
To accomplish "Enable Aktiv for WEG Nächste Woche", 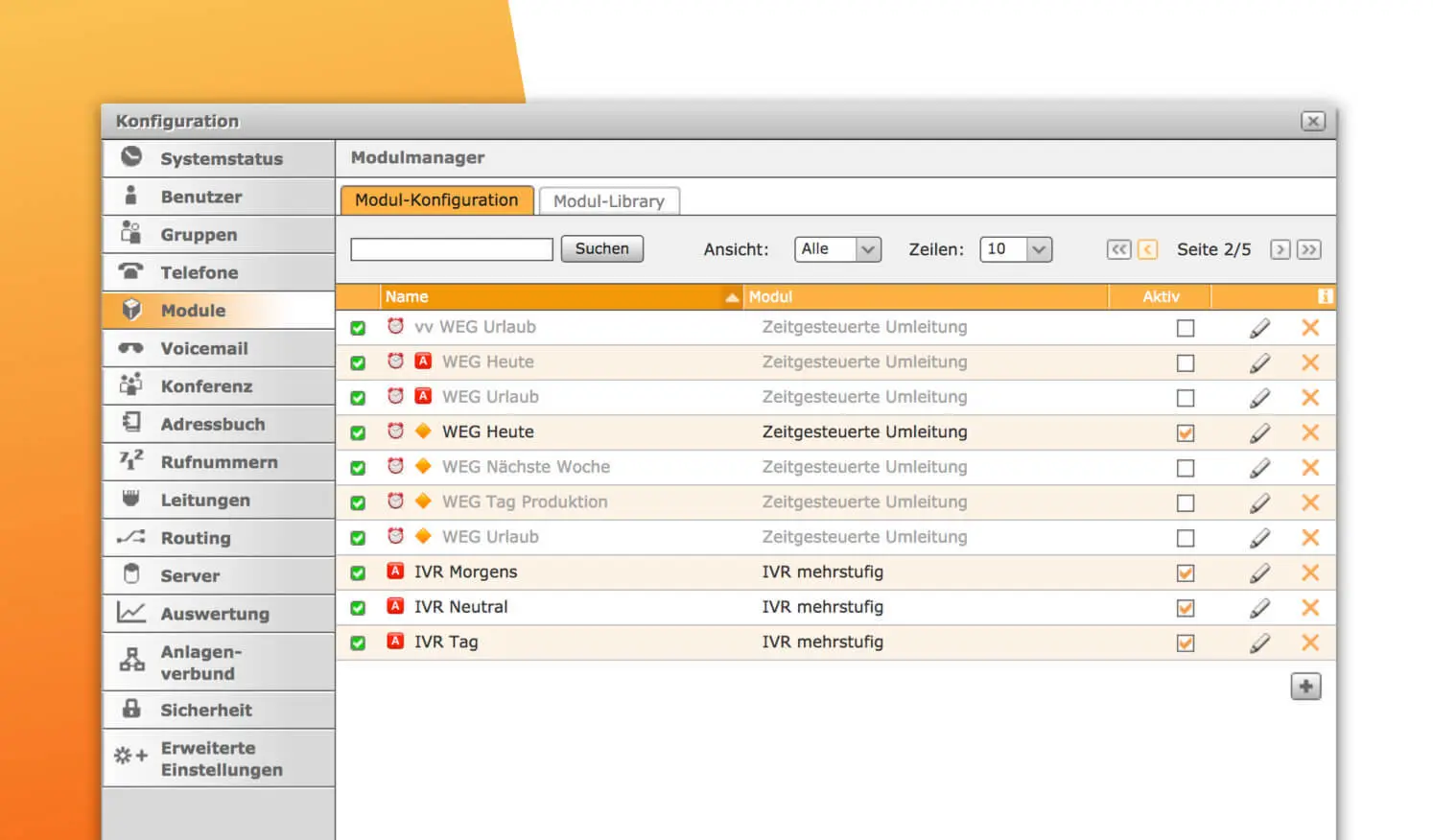I will pos(1186,468).
